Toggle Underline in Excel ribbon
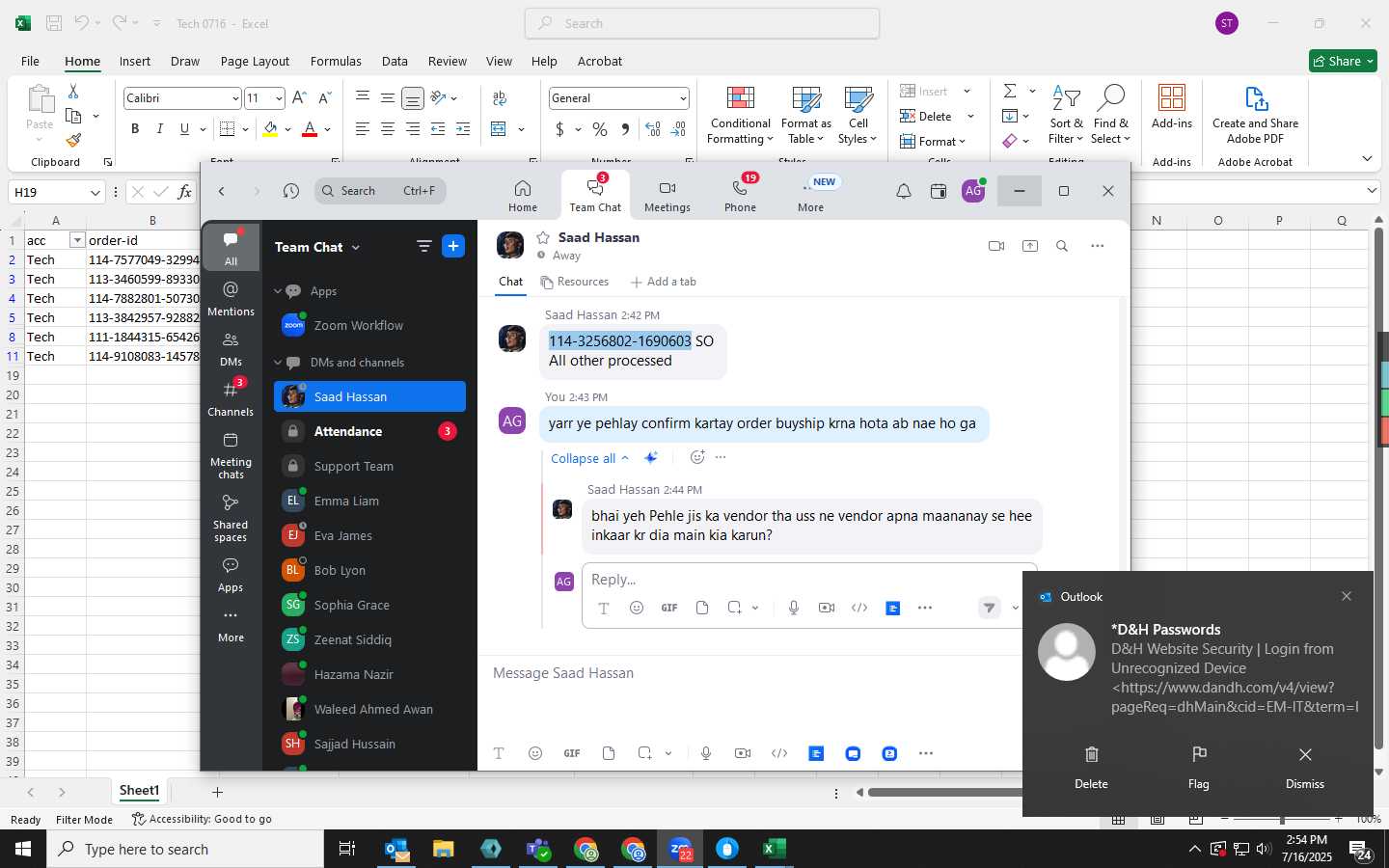This screenshot has width=1389, height=868. pos(184,129)
